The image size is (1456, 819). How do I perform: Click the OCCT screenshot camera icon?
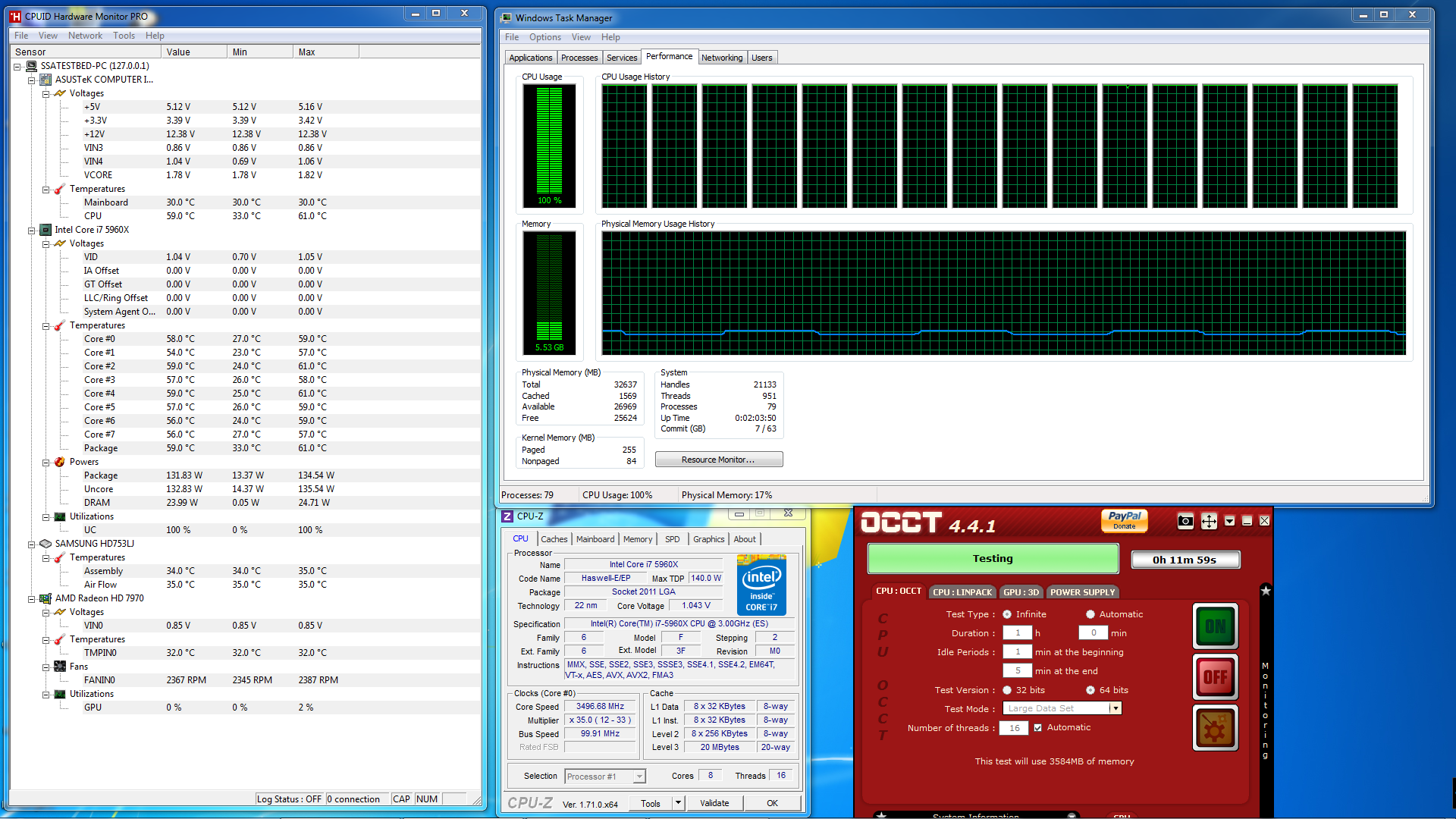point(1185,521)
